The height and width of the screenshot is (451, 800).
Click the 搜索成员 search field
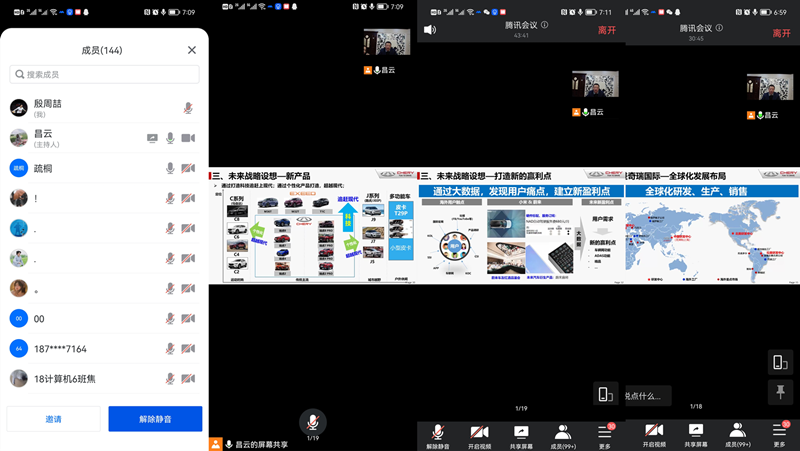[104, 75]
